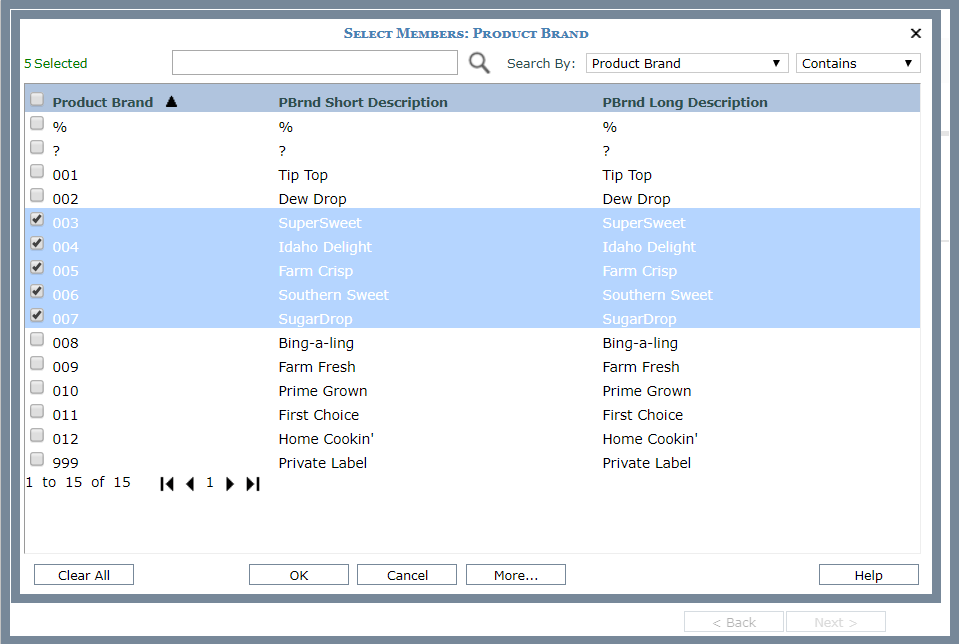Click long description 'Farm Fresh'
Screen dimensions: 959x644
(641, 367)
